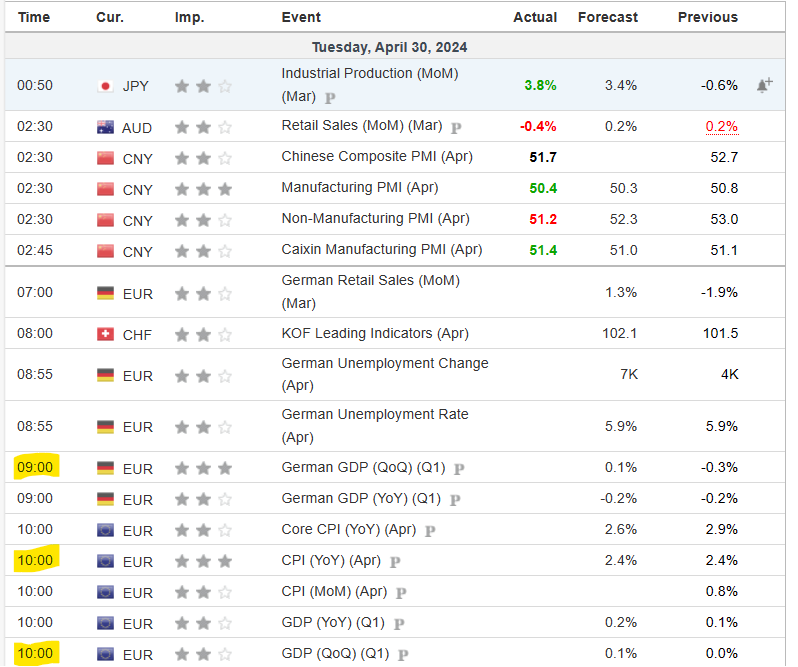
Task: Open the Chinese Composite PMI (Apr) event
Action: [x=377, y=157]
